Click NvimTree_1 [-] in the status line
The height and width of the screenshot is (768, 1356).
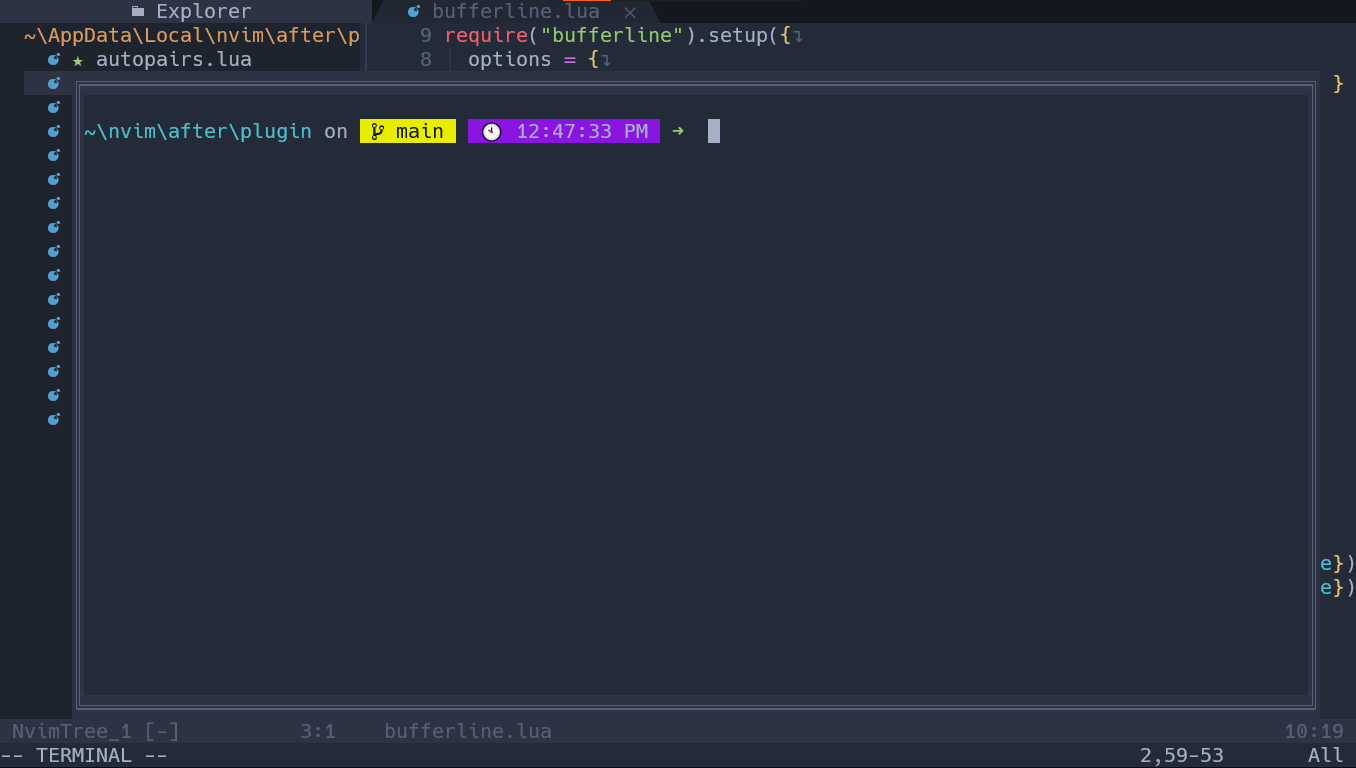tap(96, 731)
